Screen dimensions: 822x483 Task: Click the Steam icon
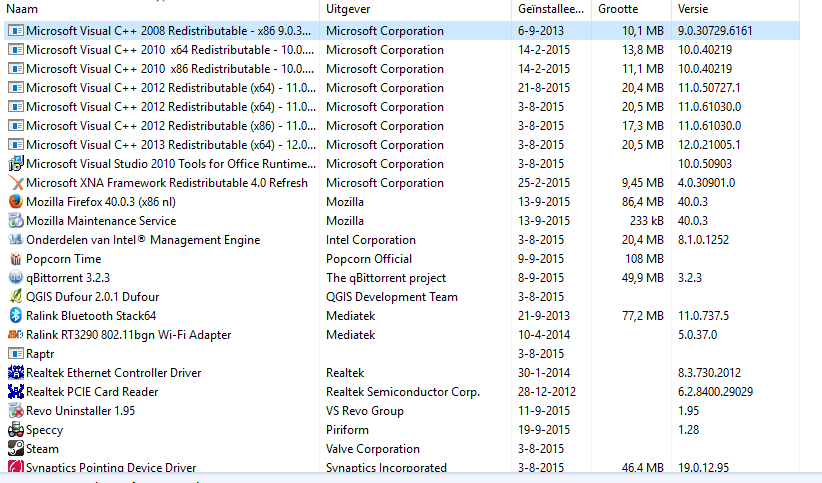pos(16,449)
